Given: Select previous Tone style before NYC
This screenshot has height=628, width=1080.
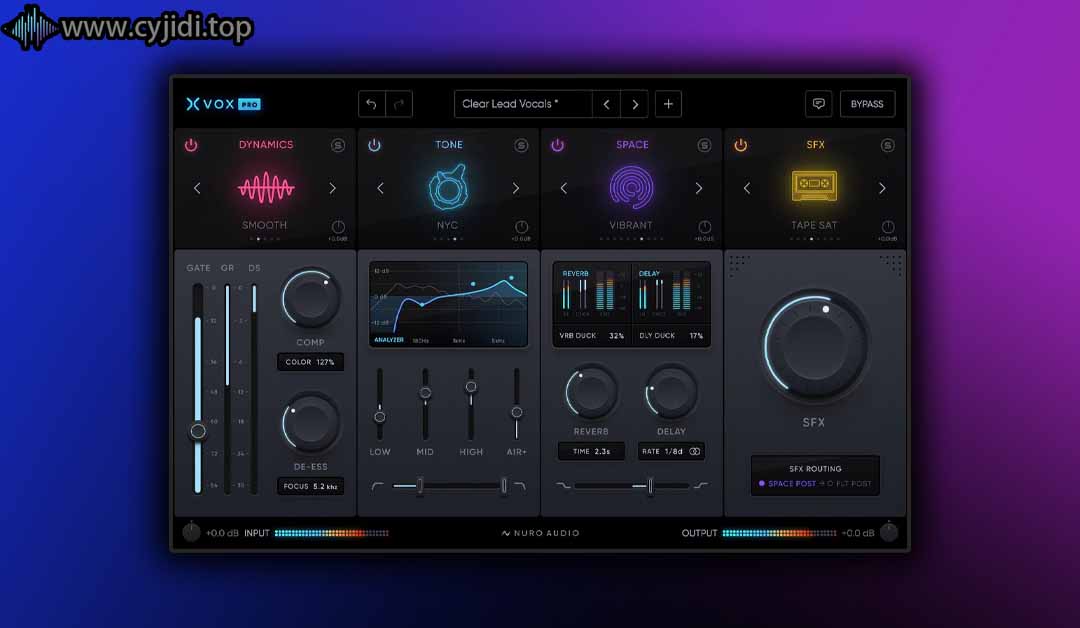Looking at the screenshot, I should click(x=380, y=188).
